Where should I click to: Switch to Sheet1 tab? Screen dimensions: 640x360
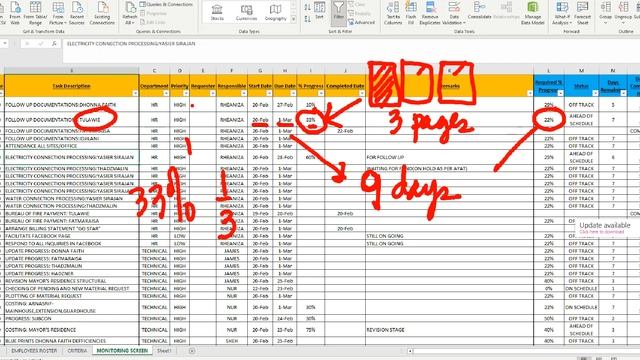pos(164,351)
